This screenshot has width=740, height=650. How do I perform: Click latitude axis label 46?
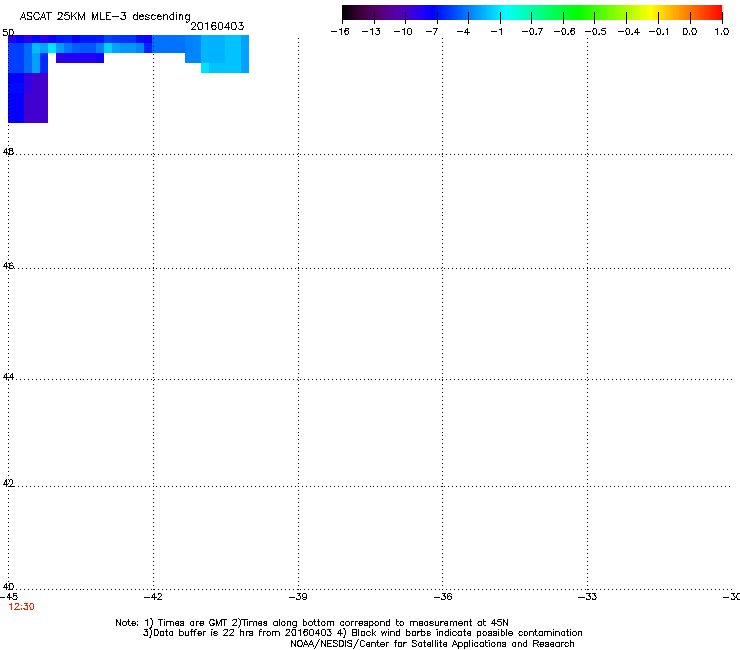click(x=8, y=266)
